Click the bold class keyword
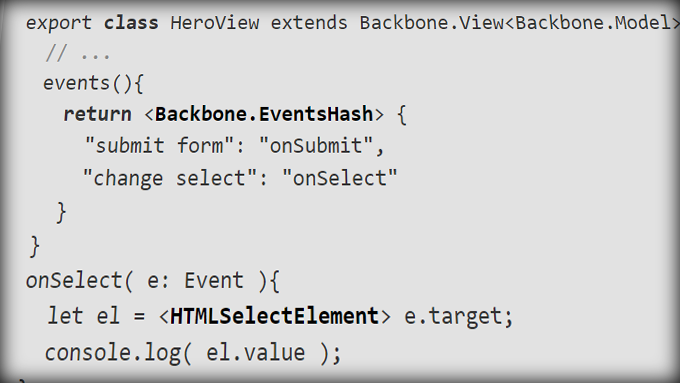The height and width of the screenshot is (383, 680). (131, 23)
